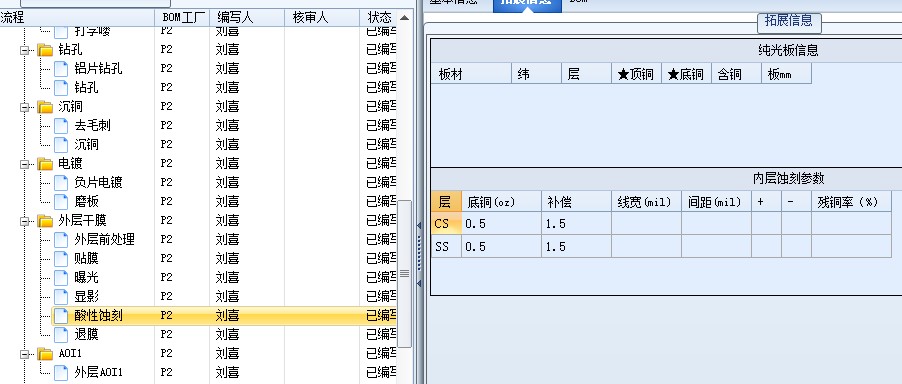Click the 1.5 补偿 cell in SS row

coord(576,247)
